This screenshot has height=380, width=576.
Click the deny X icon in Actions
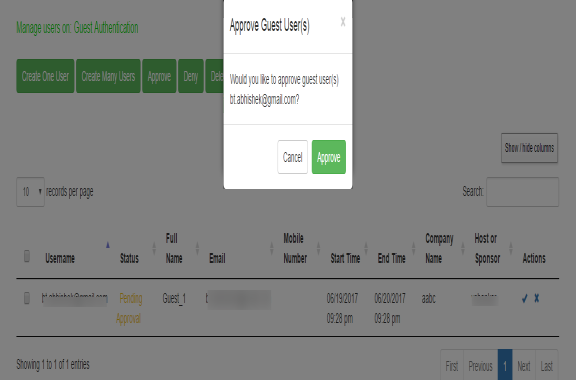click(x=537, y=298)
